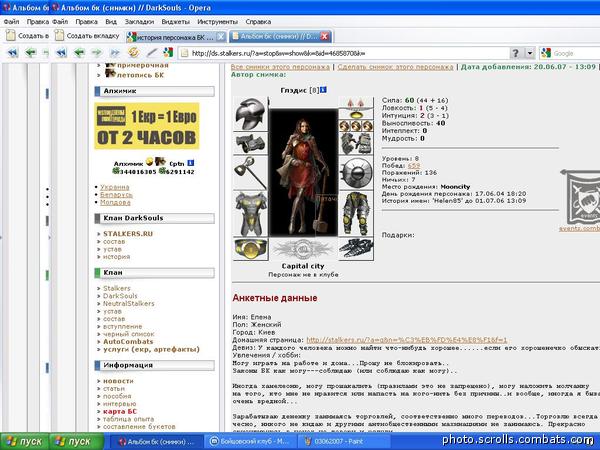Open the Молдова link
Image resolution: width=600 pixels, height=450 pixels.
click(115, 202)
